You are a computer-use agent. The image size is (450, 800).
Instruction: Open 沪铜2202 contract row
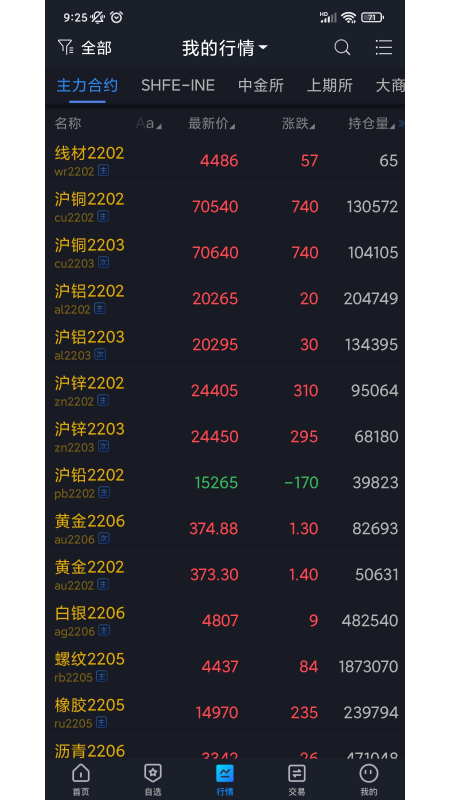(225, 207)
